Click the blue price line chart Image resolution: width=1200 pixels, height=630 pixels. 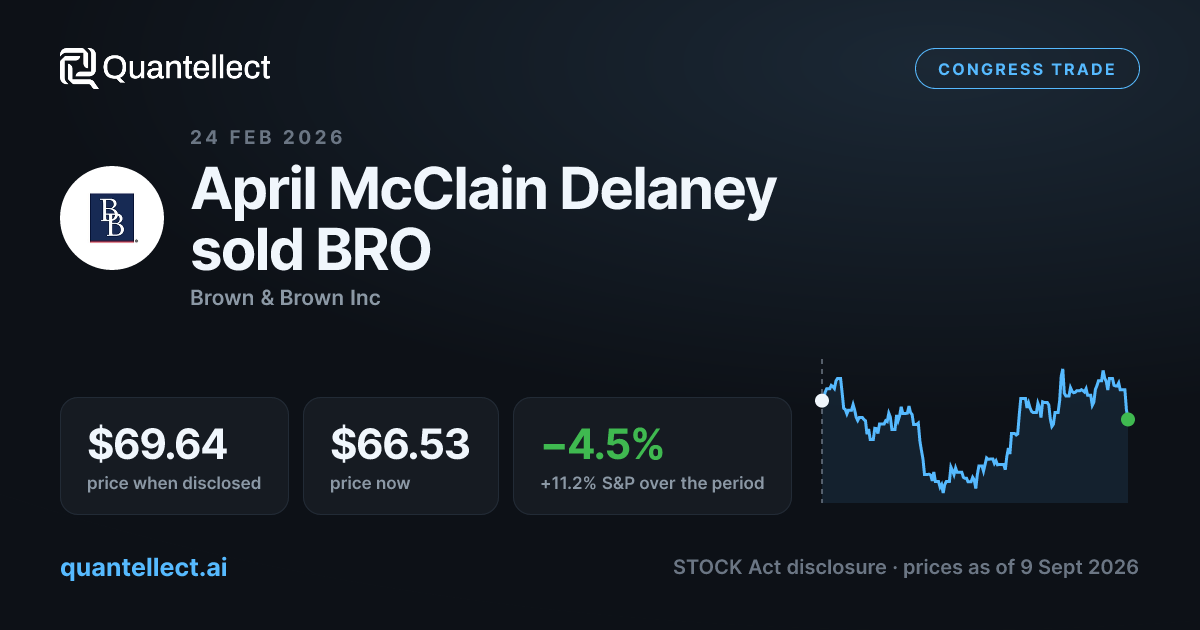pos(975,430)
